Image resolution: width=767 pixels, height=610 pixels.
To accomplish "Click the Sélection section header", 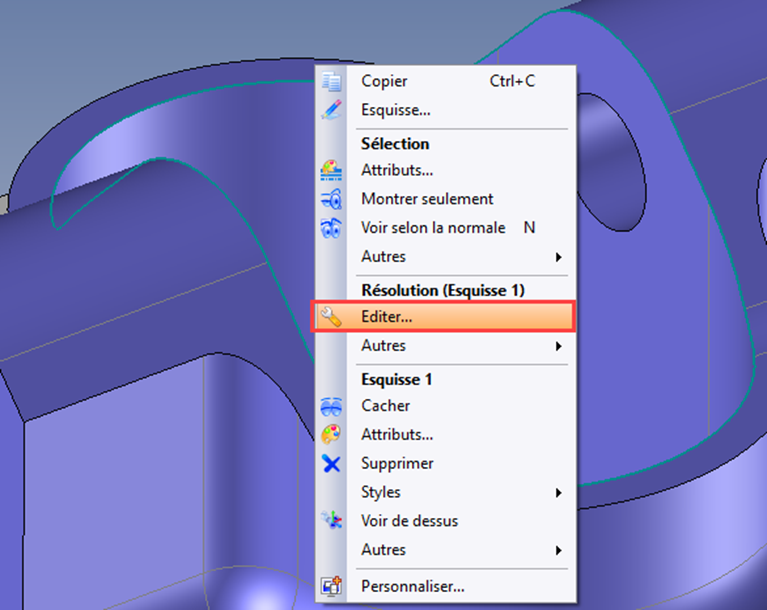I will click(x=395, y=144).
